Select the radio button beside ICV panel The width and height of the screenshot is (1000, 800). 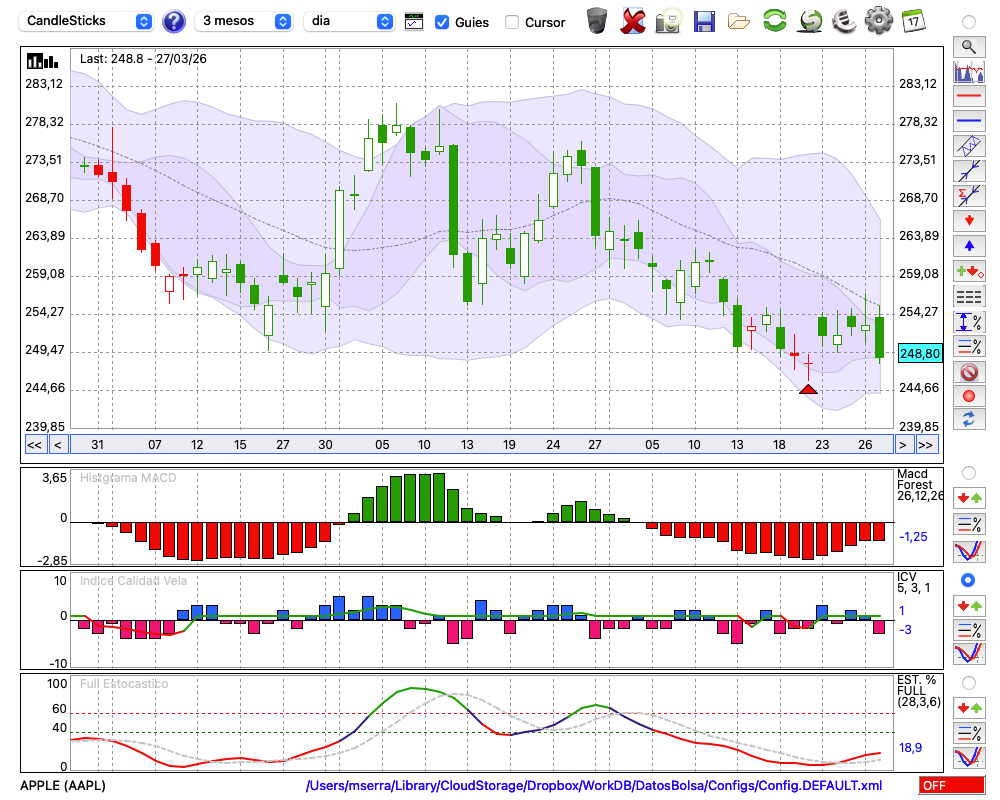coord(968,580)
